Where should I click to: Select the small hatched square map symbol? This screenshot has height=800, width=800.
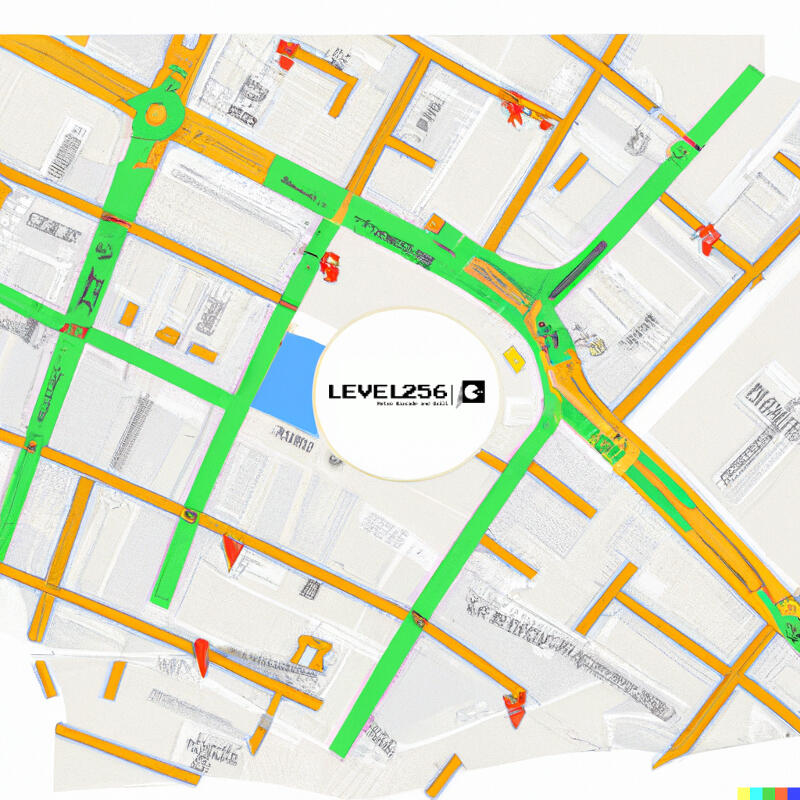tap(310, 589)
